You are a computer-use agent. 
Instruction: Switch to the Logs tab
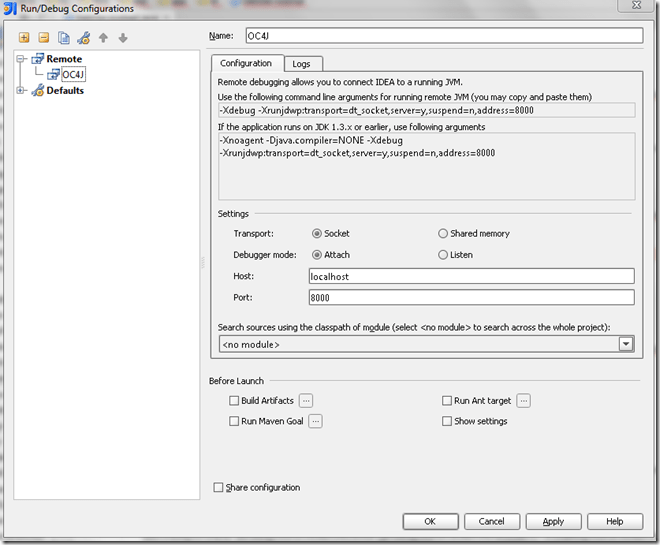(301, 64)
